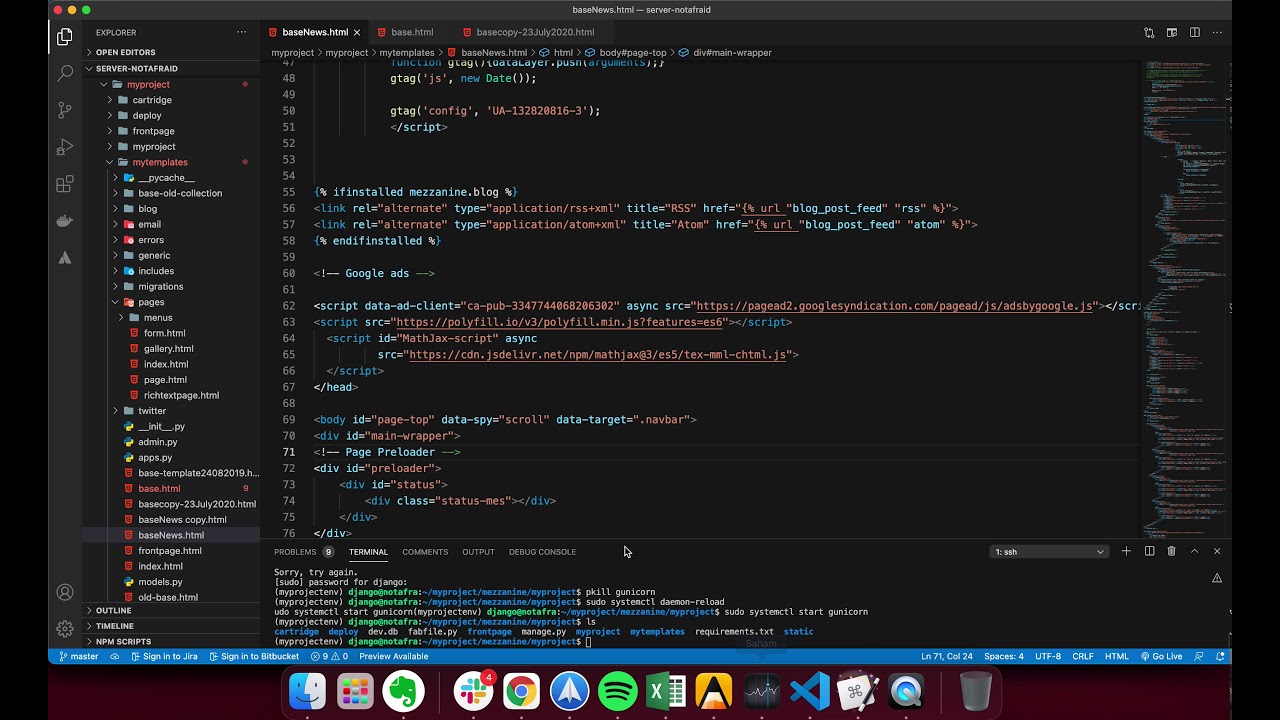Switch to the basecopy-23July2020.html tab
Viewport: 1280px width, 720px height.
point(535,32)
